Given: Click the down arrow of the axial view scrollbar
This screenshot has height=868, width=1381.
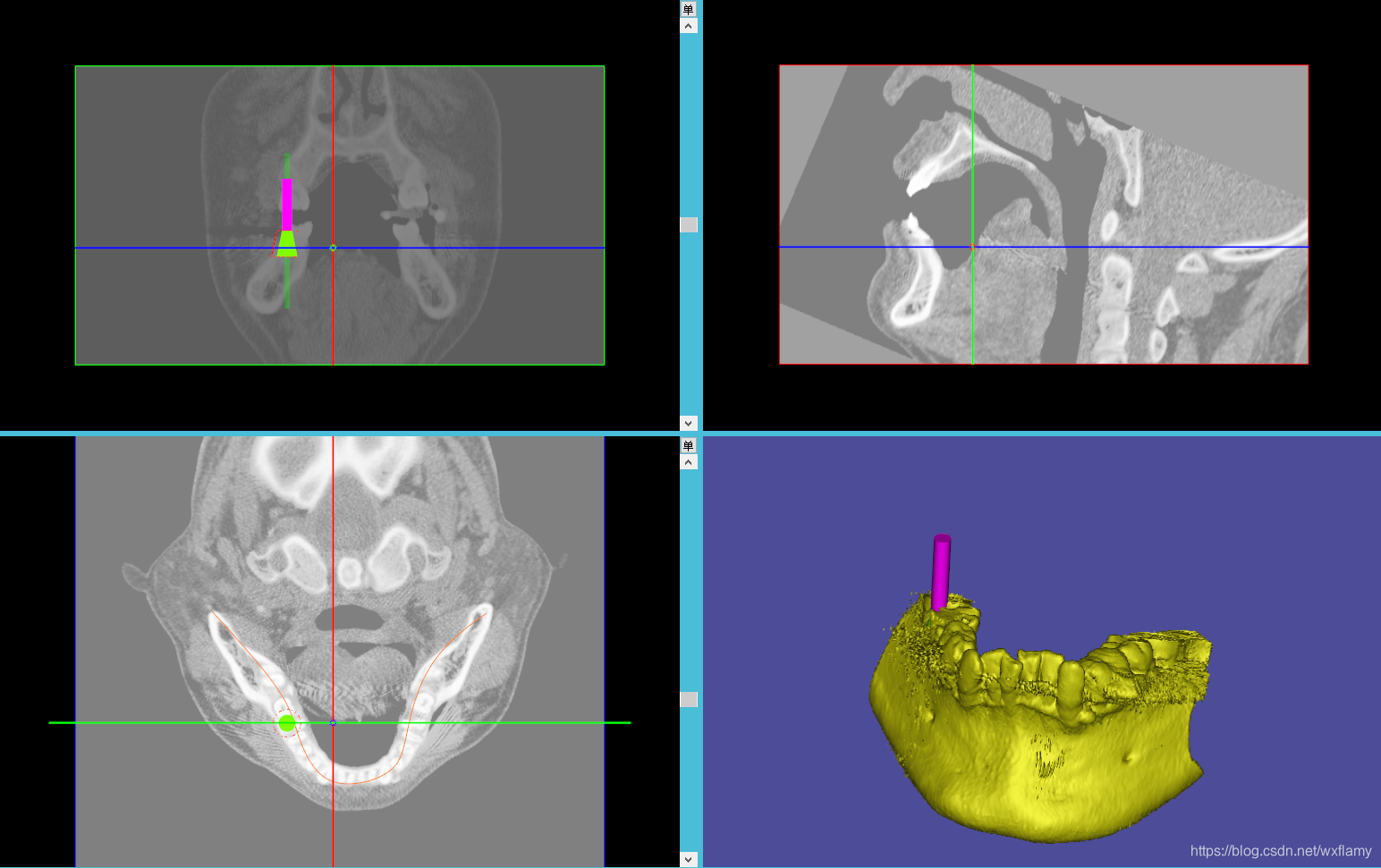Looking at the screenshot, I should click(x=688, y=859).
